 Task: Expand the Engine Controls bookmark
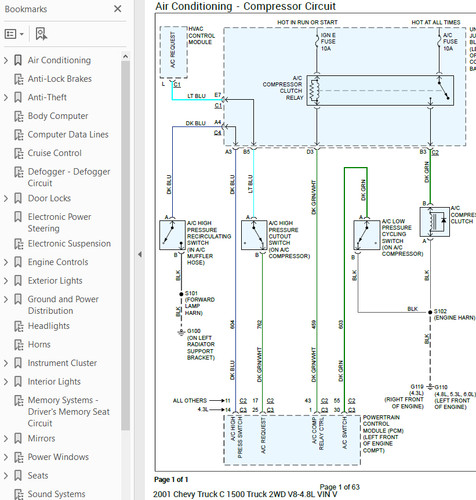(x=6, y=262)
